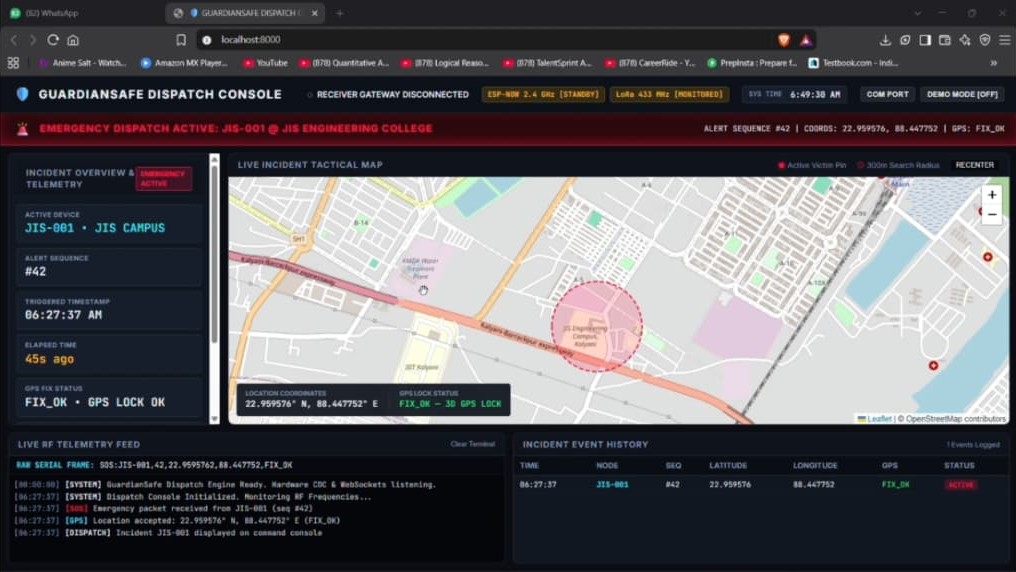Open the YouTube bookmark
The image size is (1016, 572).
266,63
